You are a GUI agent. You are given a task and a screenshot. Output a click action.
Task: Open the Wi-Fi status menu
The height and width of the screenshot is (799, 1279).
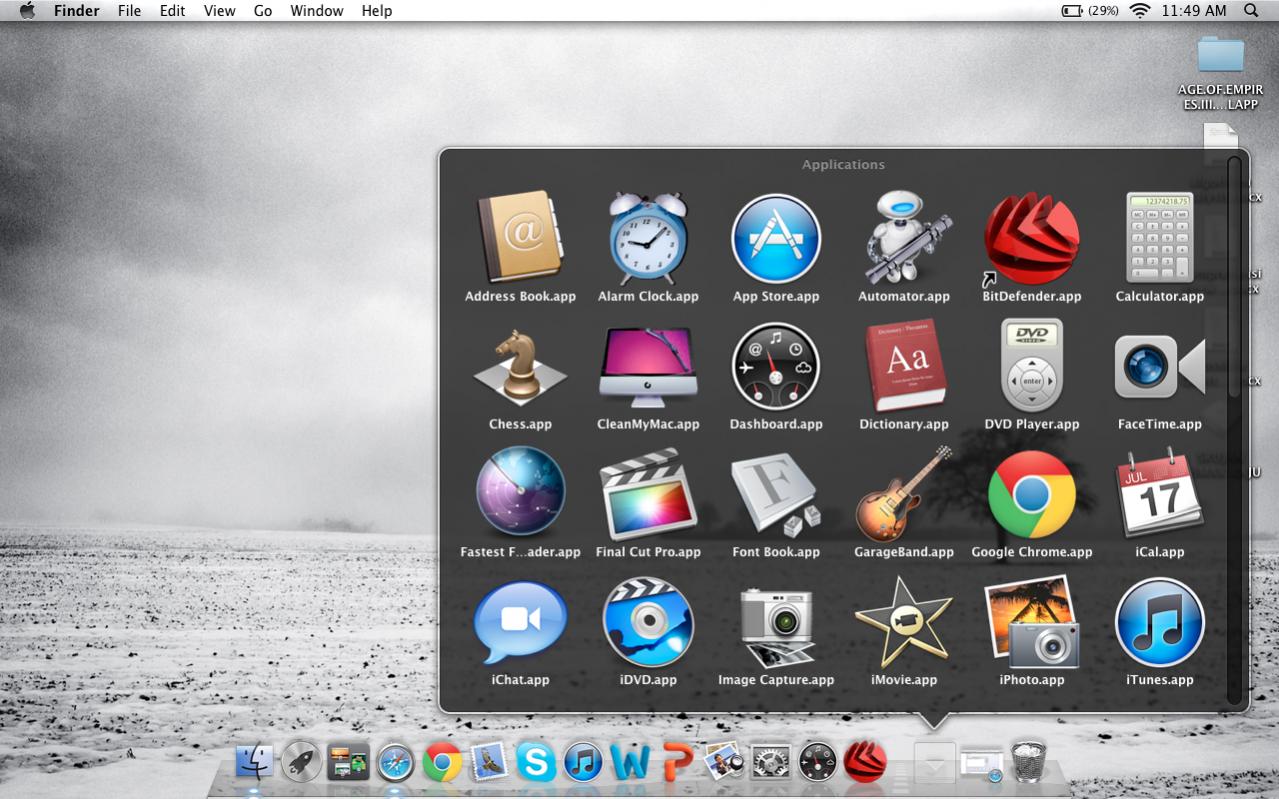coord(1140,11)
